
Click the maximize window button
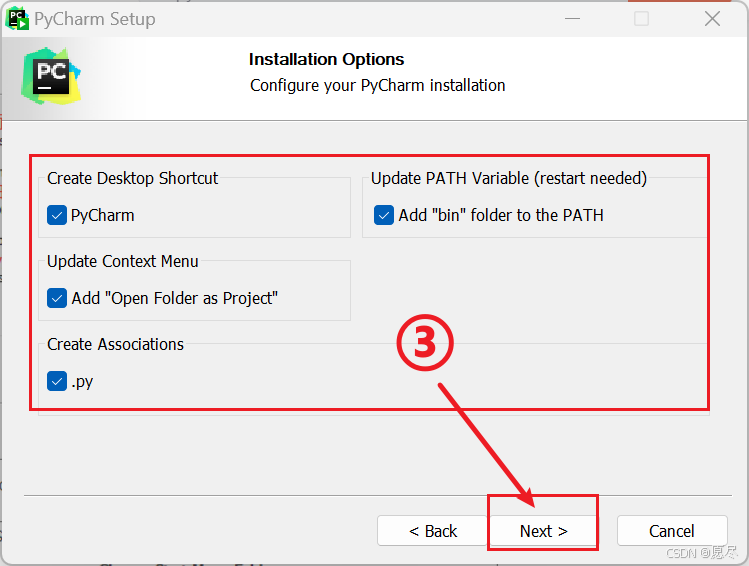click(642, 19)
